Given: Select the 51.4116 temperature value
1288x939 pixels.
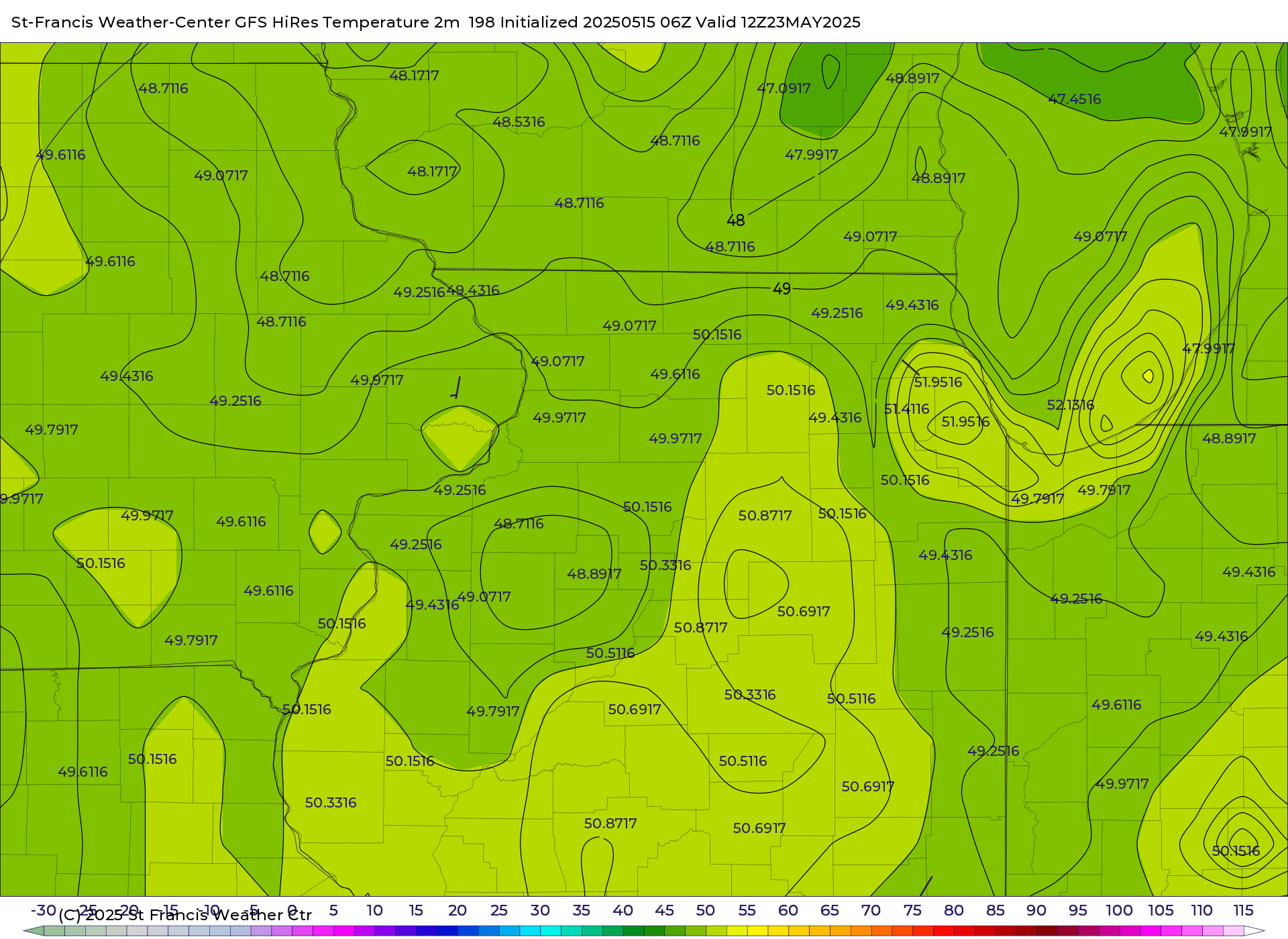Looking at the screenshot, I should [907, 409].
